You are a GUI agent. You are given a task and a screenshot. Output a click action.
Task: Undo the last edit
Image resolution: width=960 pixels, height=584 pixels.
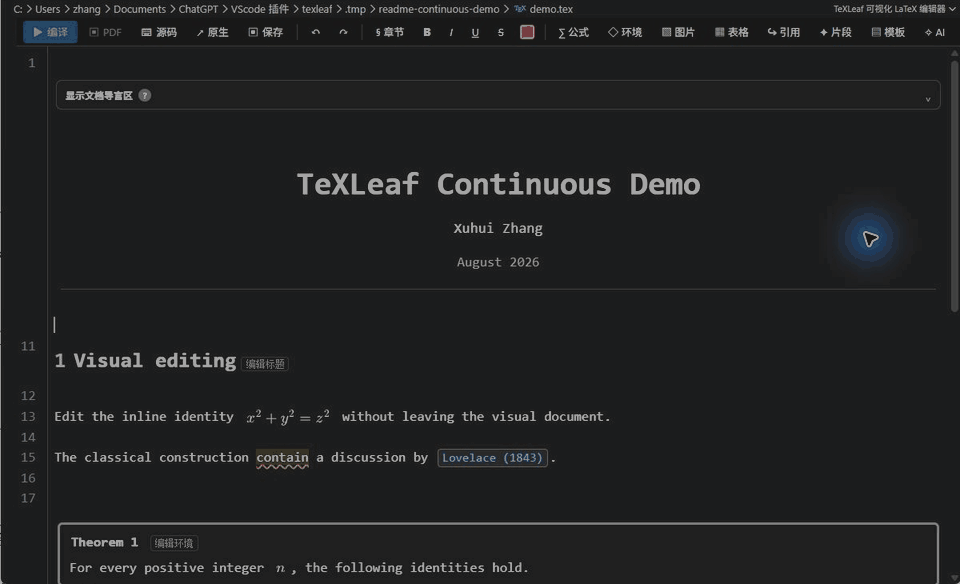coord(315,32)
